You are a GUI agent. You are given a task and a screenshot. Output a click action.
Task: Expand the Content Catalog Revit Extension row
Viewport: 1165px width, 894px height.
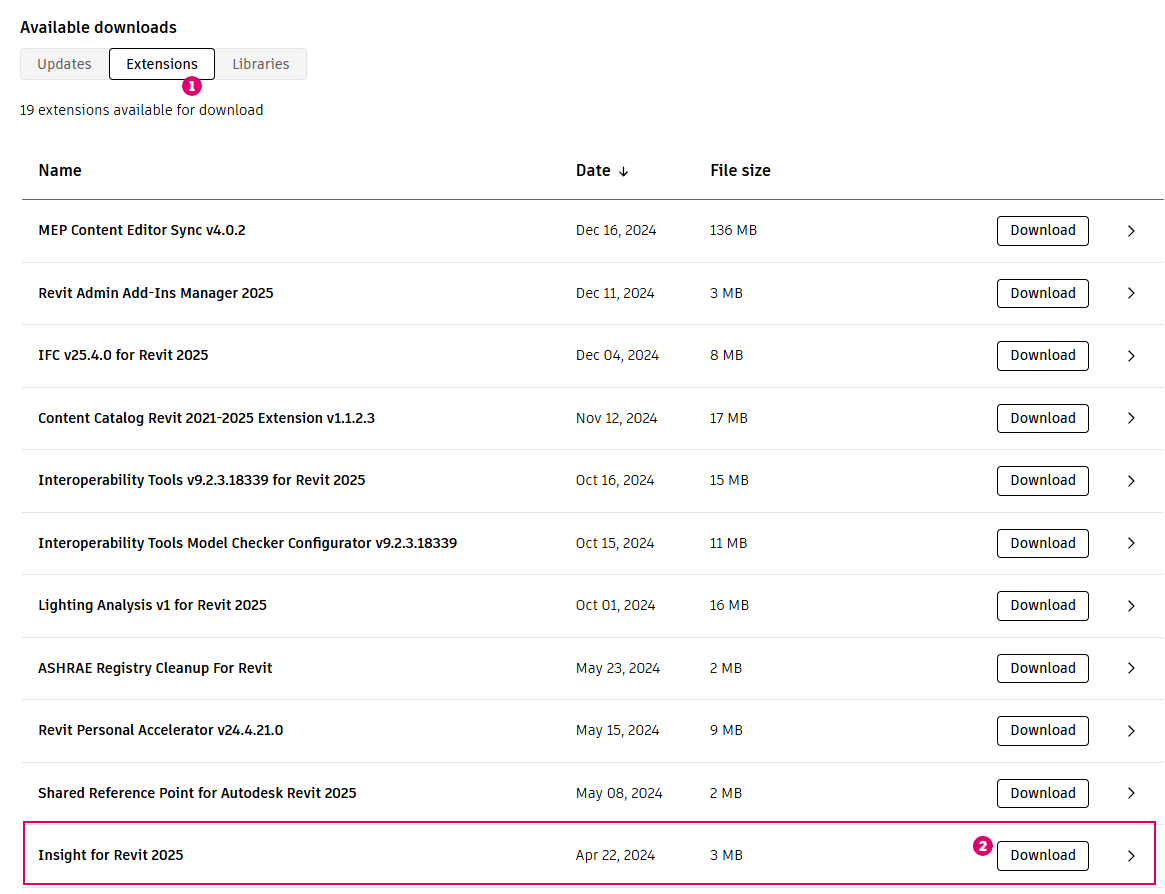[1131, 418]
